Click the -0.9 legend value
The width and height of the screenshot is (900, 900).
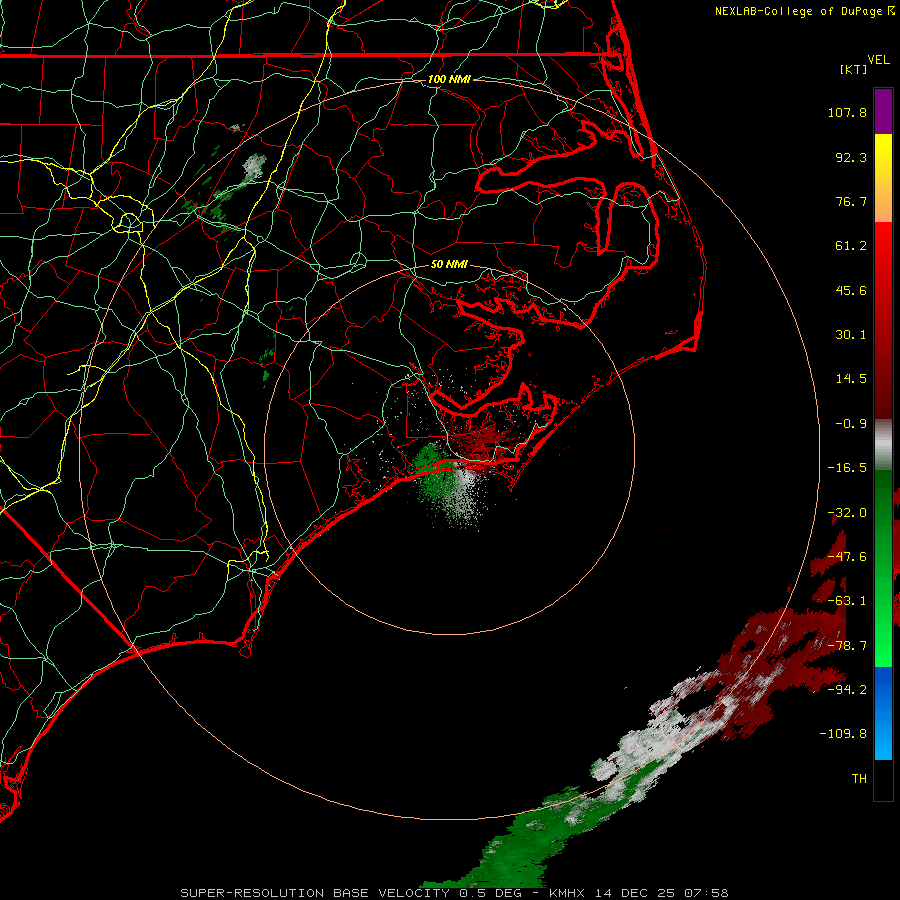point(851,424)
